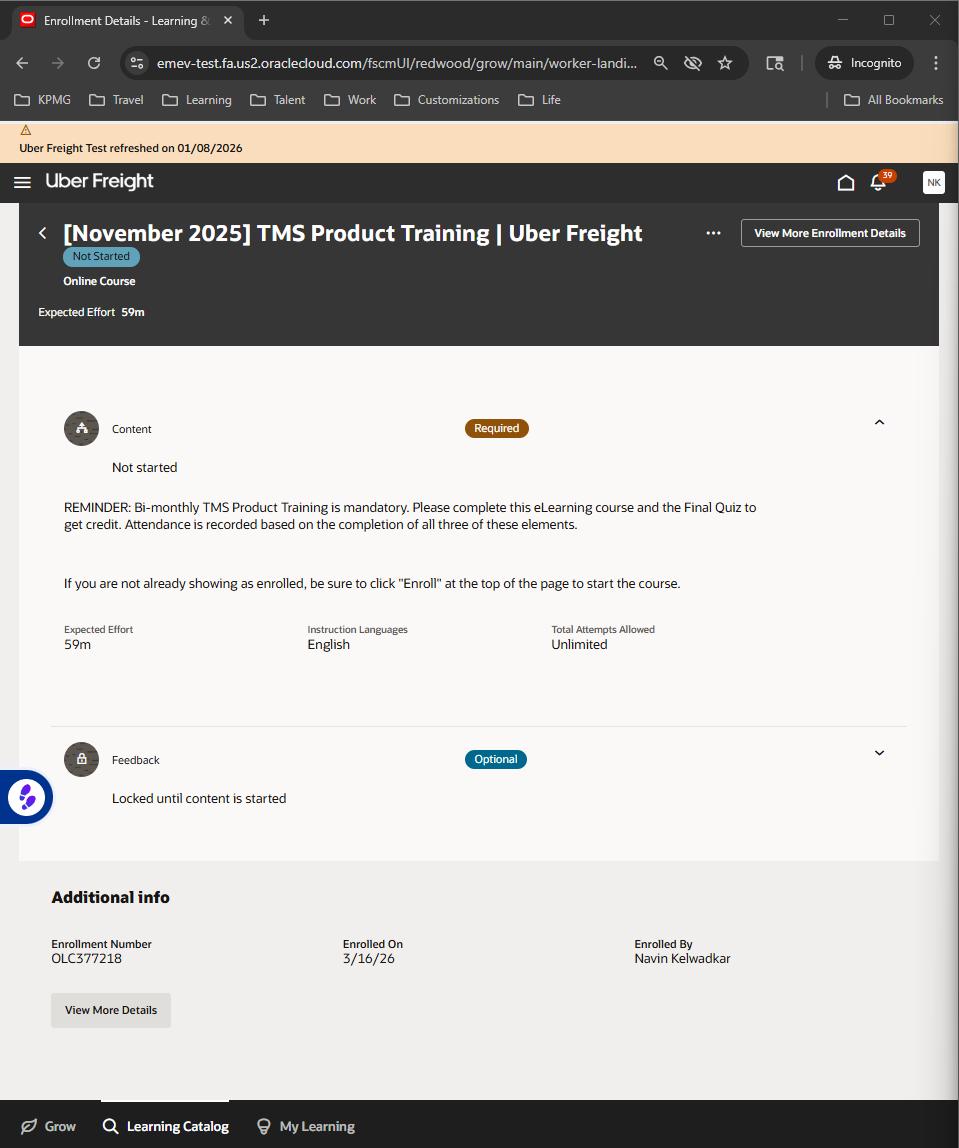Open site information icon in address bar
The height and width of the screenshot is (1148, 959).
(x=137, y=63)
